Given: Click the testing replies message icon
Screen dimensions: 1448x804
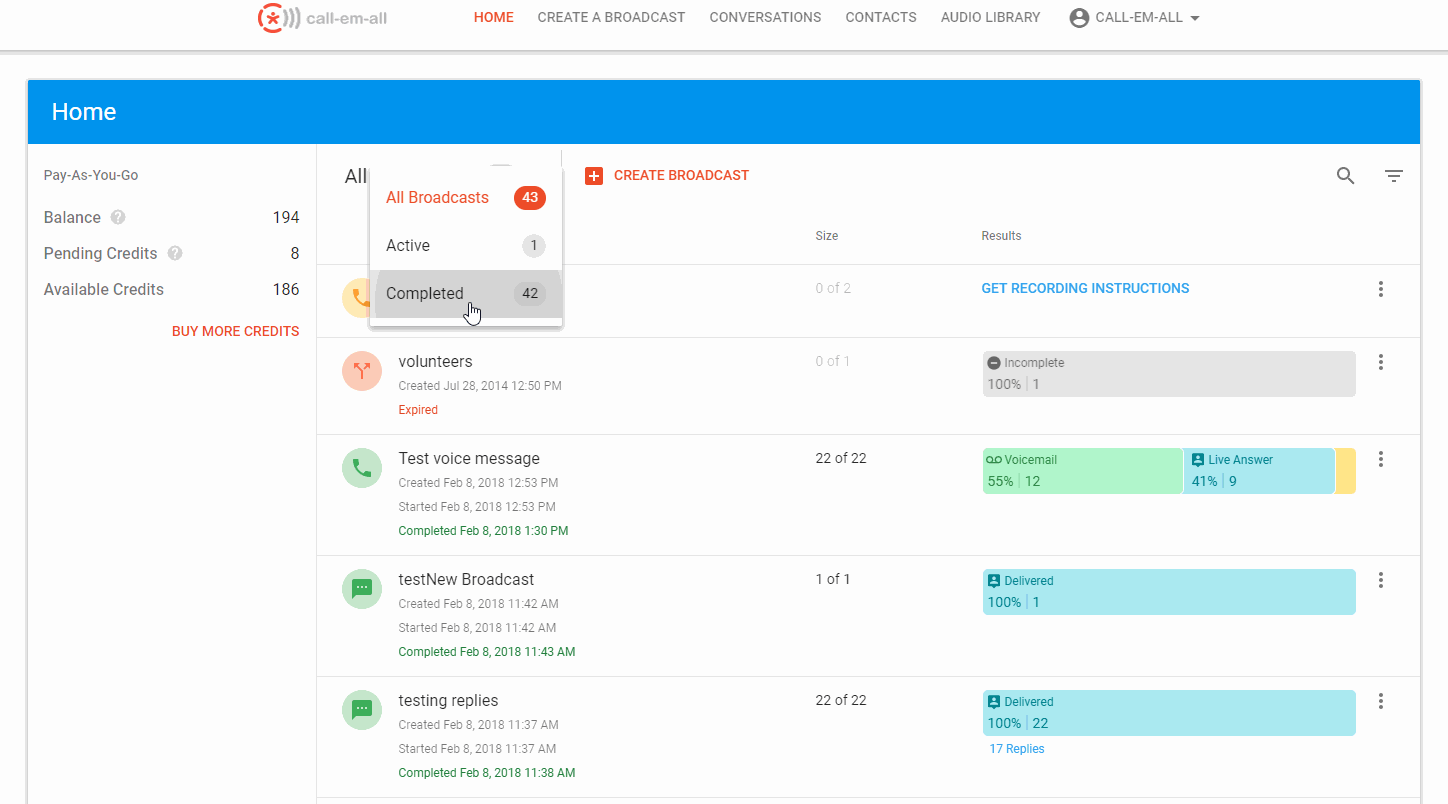Looking at the screenshot, I should (362, 709).
